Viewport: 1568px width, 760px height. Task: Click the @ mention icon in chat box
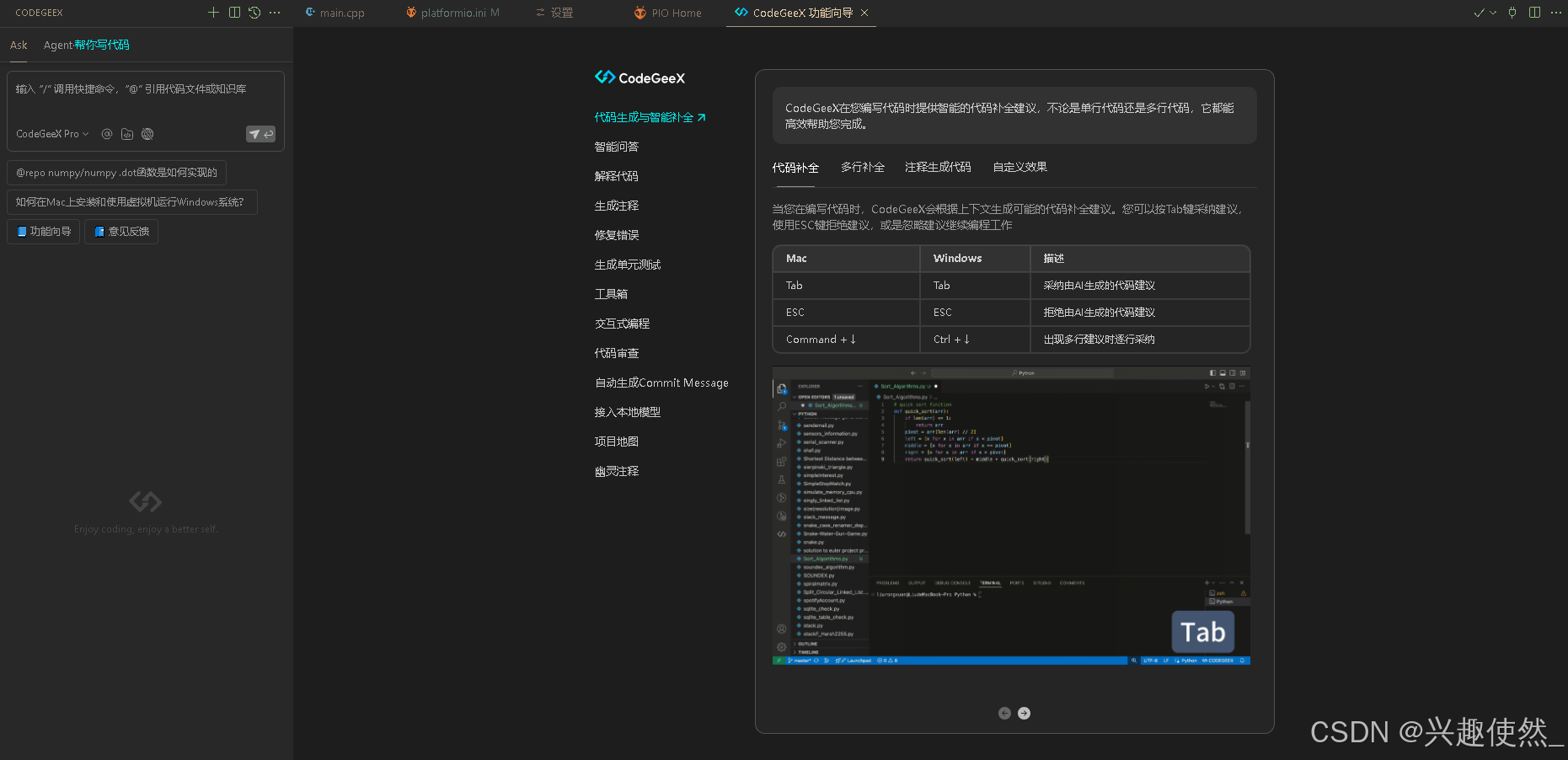tap(107, 134)
